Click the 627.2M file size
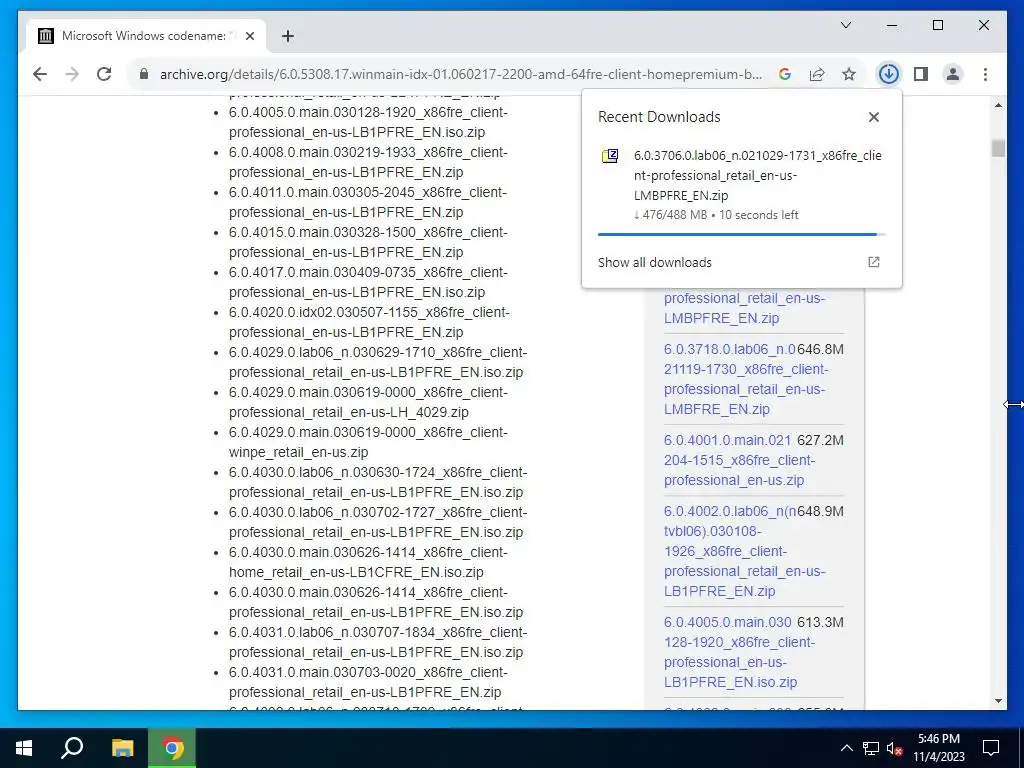This screenshot has height=768, width=1024. (x=820, y=440)
